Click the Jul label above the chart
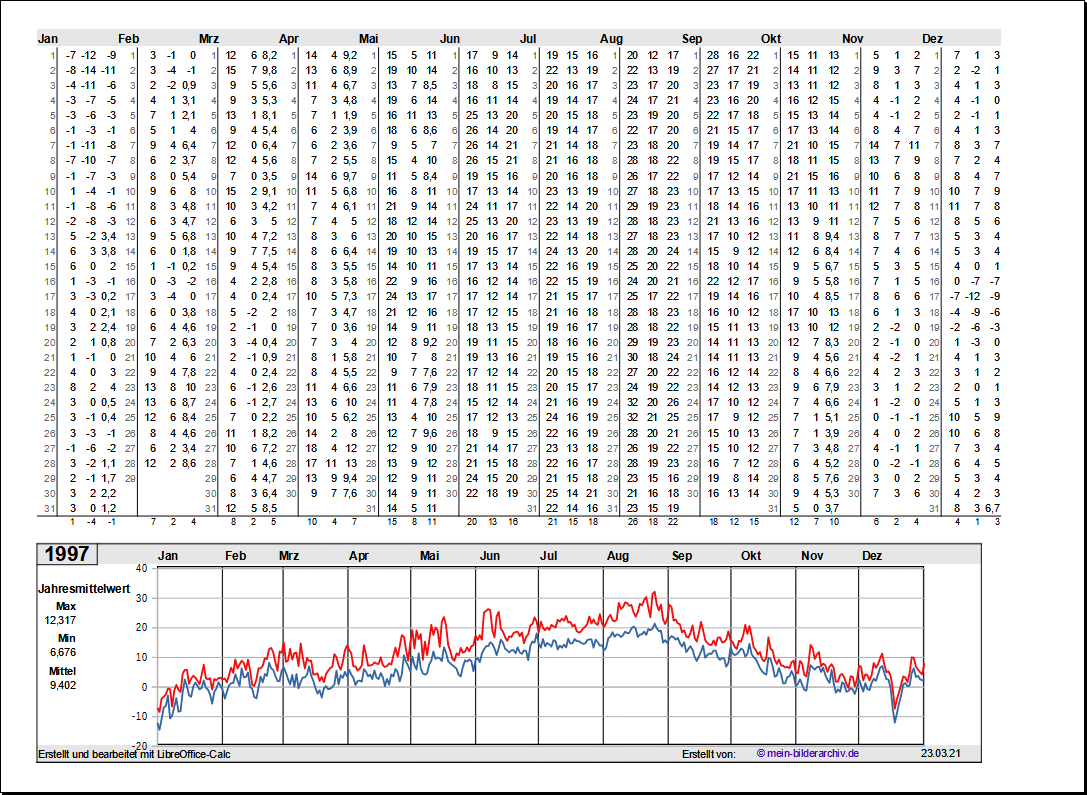This screenshot has width=1087, height=795. coord(549,556)
